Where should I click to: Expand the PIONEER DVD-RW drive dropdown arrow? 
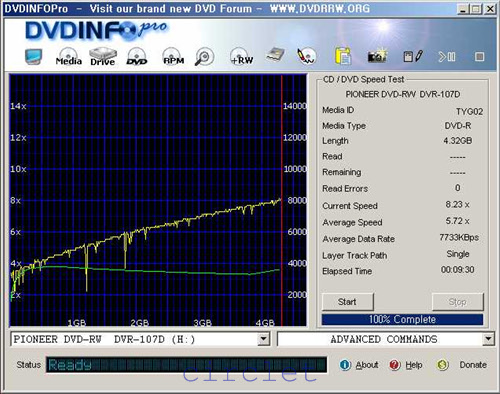pos(263,339)
